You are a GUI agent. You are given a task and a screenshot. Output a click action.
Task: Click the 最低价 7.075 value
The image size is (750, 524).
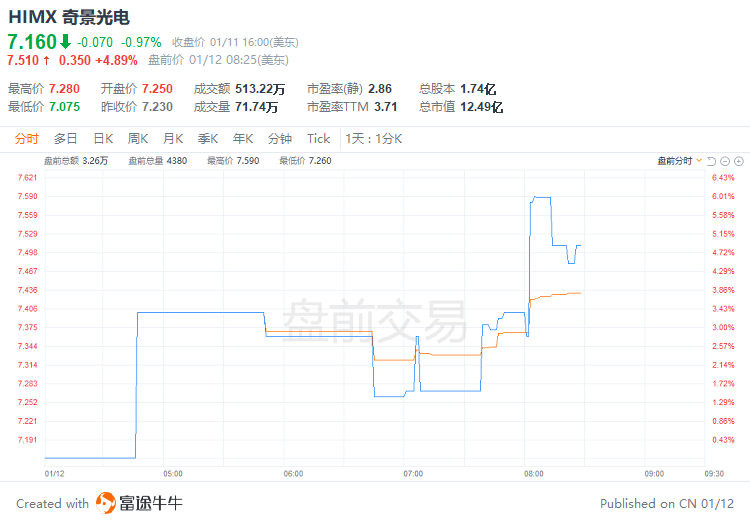point(64,107)
